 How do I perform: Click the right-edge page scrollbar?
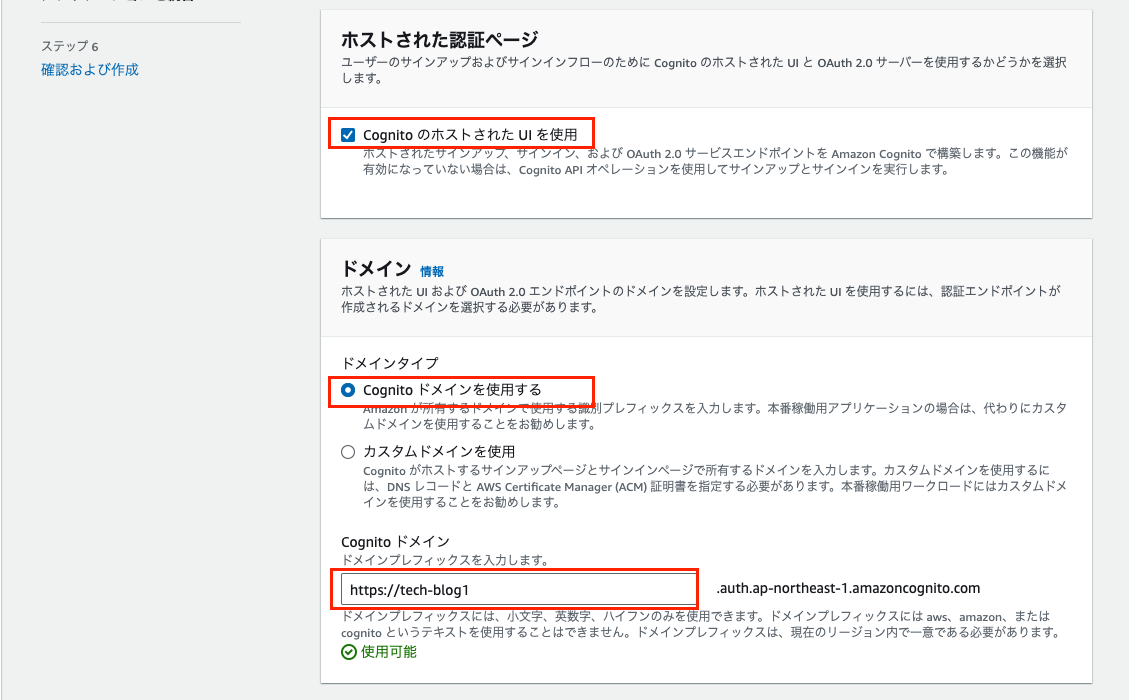1125,350
